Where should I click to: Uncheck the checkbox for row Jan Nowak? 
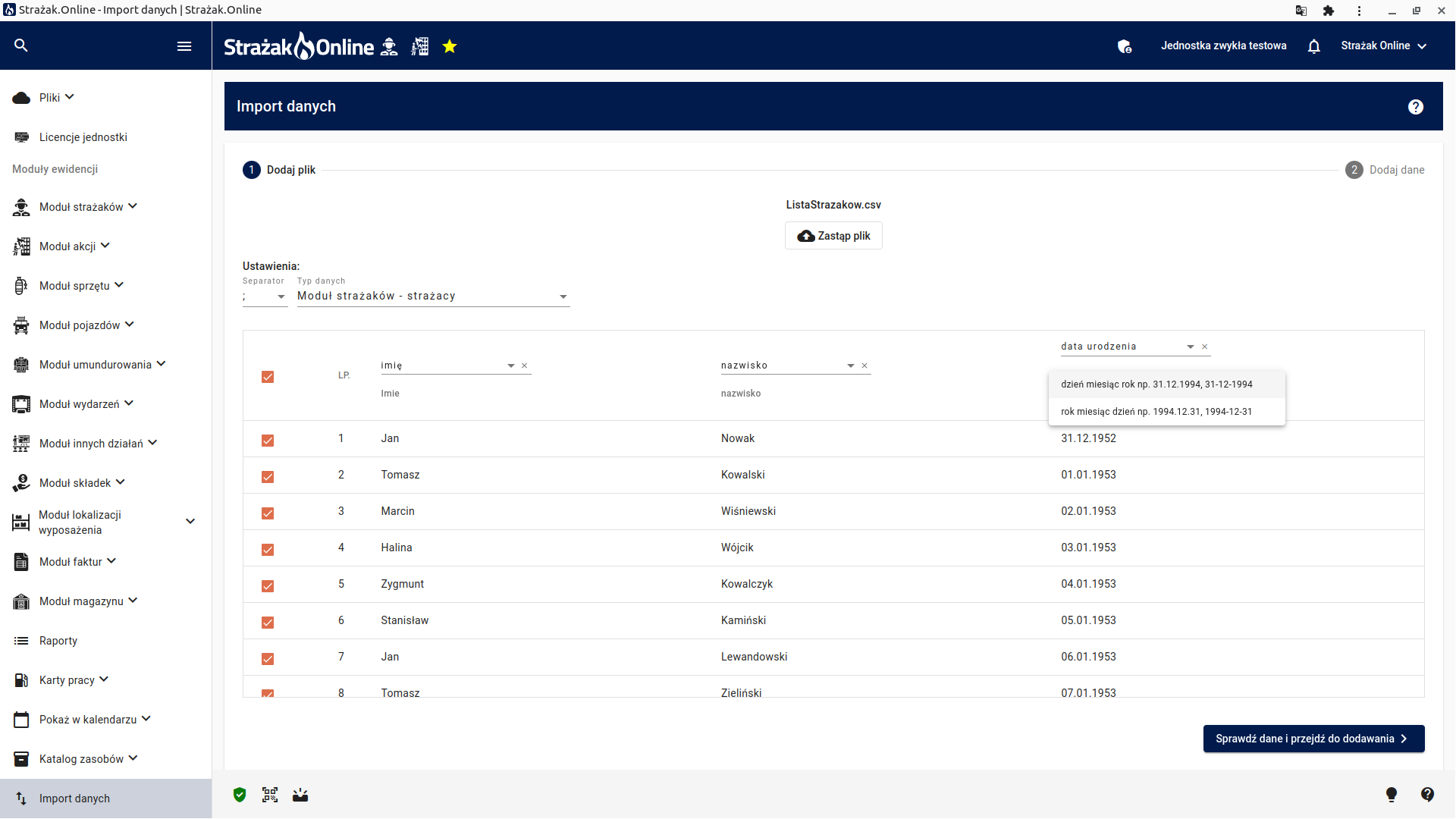tap(268, 441)
